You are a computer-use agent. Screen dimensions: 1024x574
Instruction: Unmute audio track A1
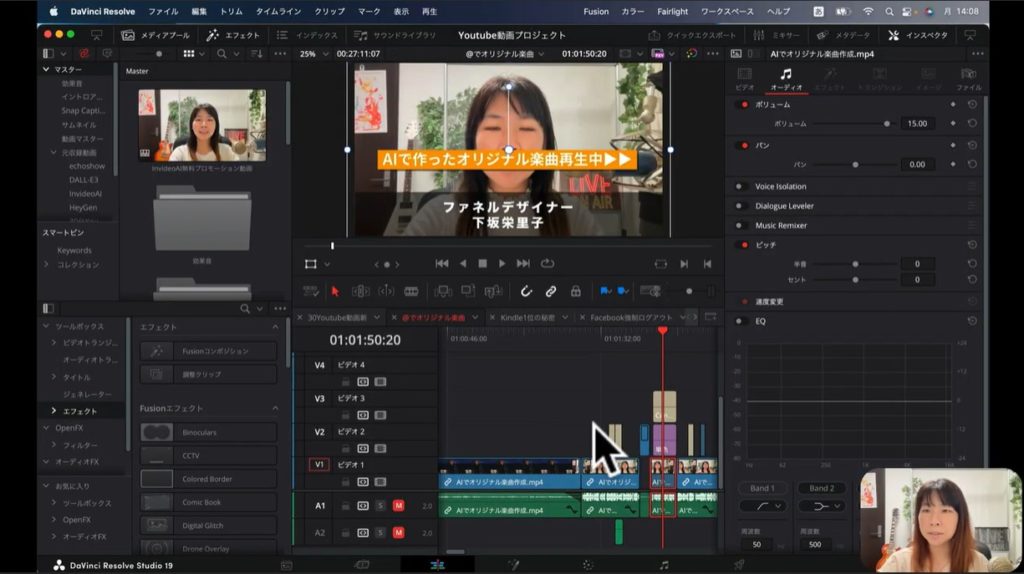click(x=398, y=506)
